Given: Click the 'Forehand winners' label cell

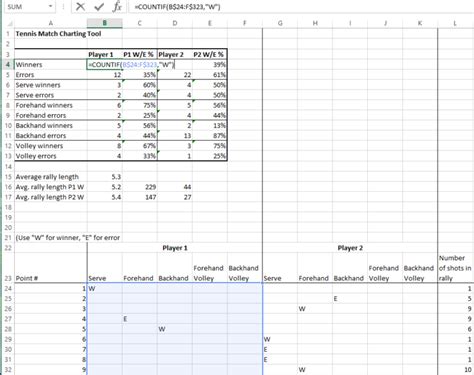Looking at the screenshot, I should (51, 105).
